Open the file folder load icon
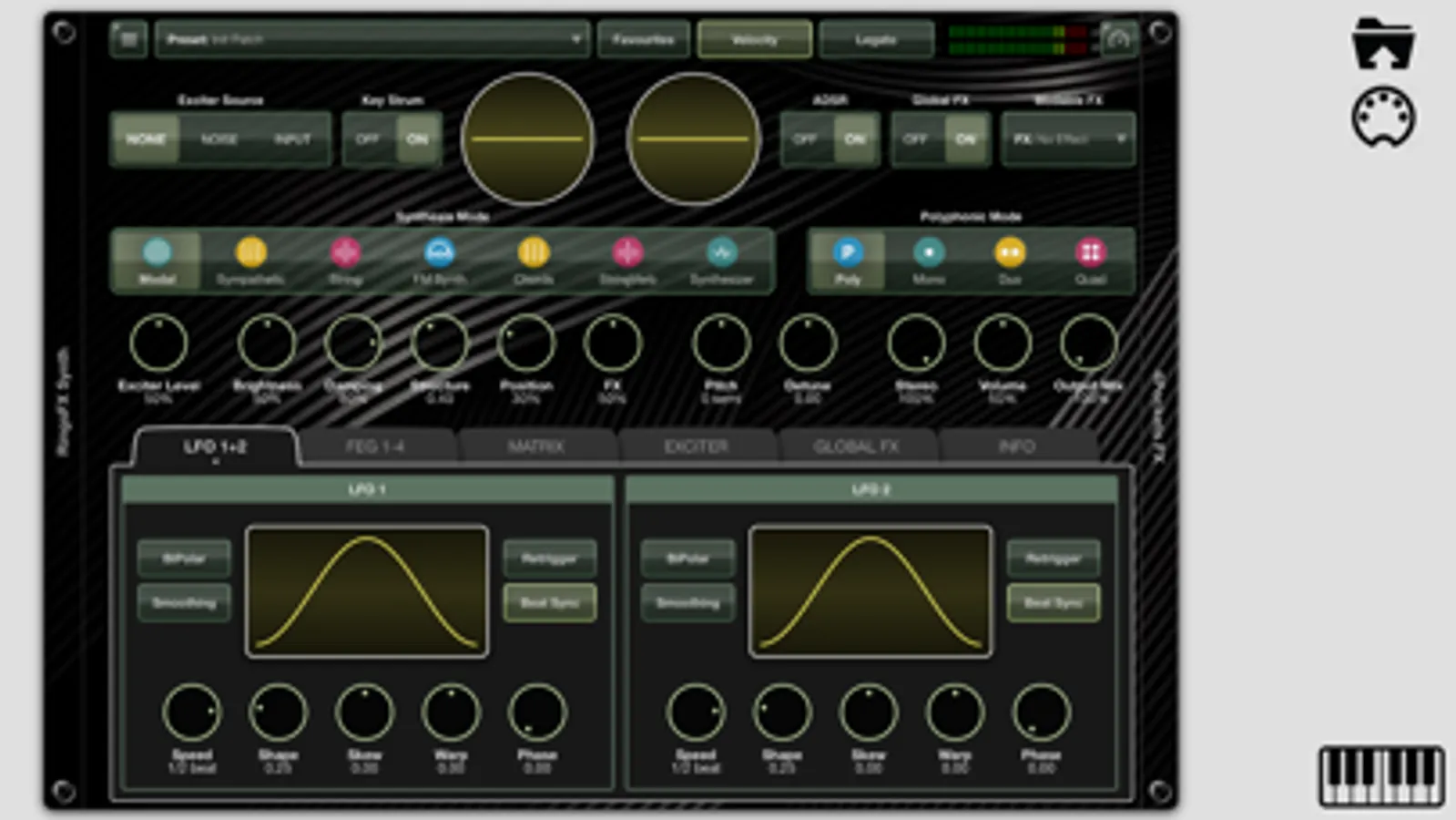The height and width of the screenshot is (820, 1456). tap(1383, 44)
